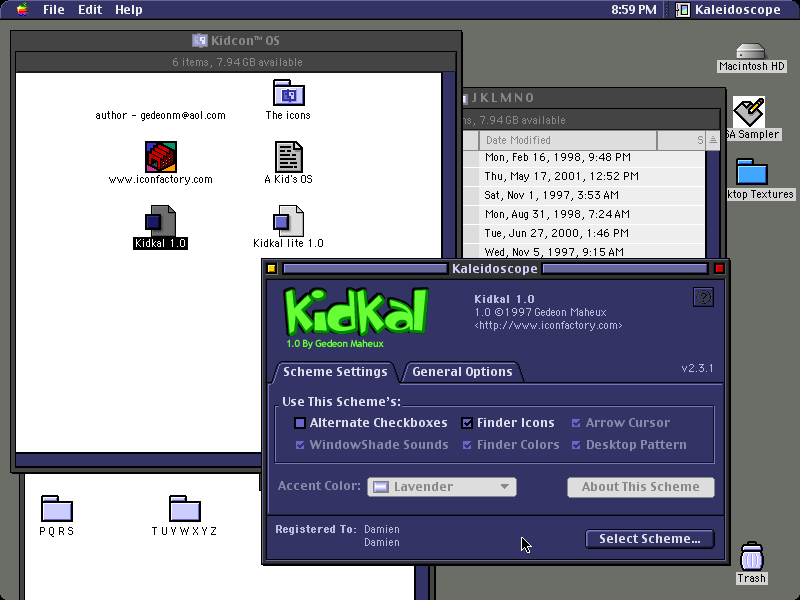The image size is (800, 600).
Task: Click the Date Modified column header
Action: click(x=567, y=140)
